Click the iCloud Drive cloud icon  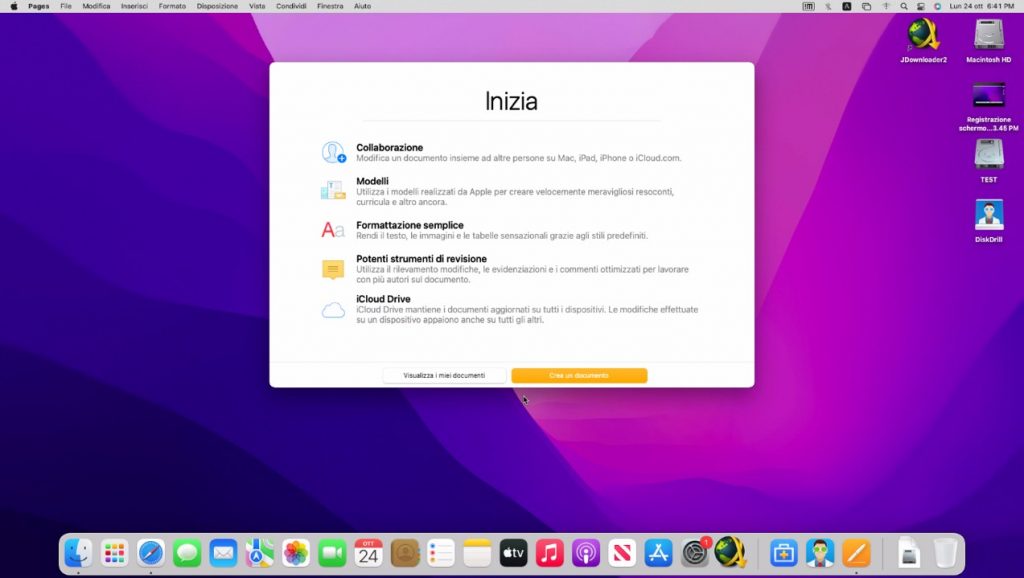(x=334, y=308)
